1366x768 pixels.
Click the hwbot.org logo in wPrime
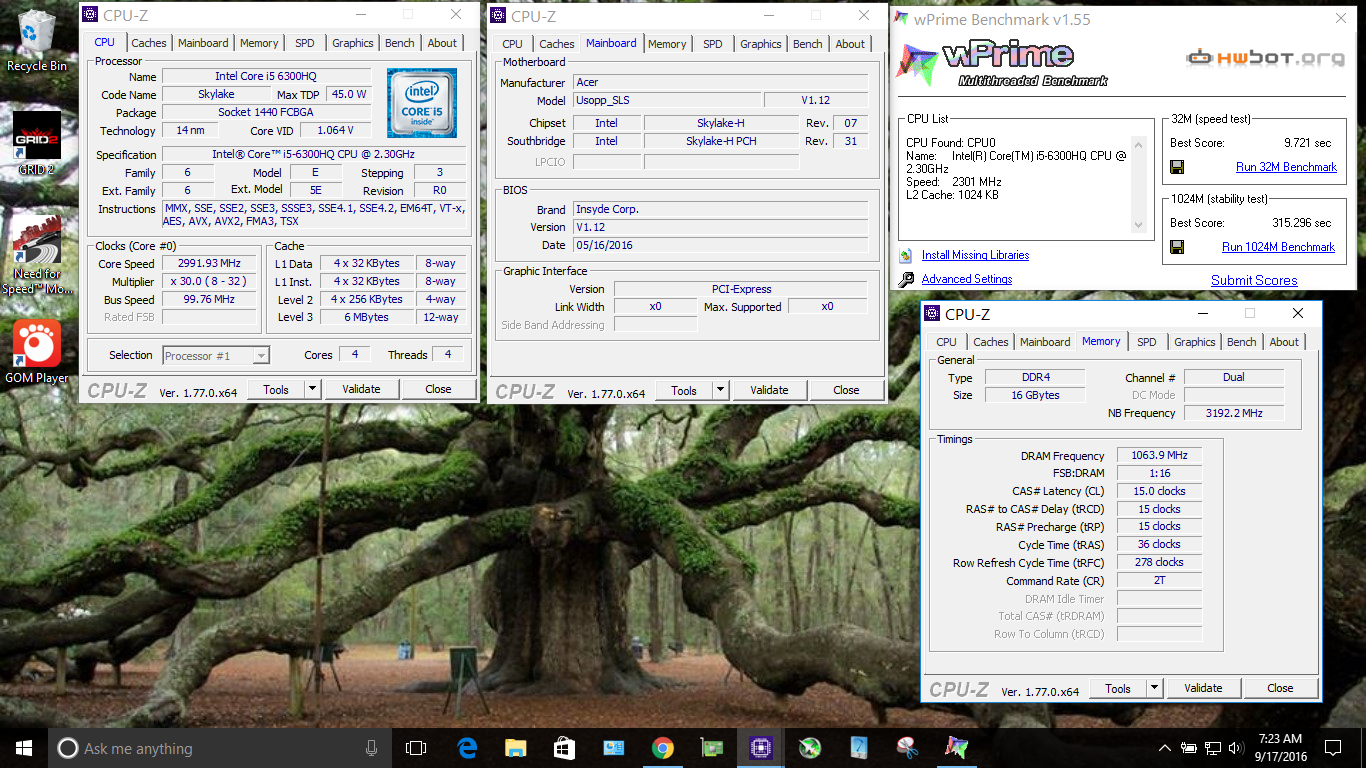pyautogui.click(x=1265, y=57)
